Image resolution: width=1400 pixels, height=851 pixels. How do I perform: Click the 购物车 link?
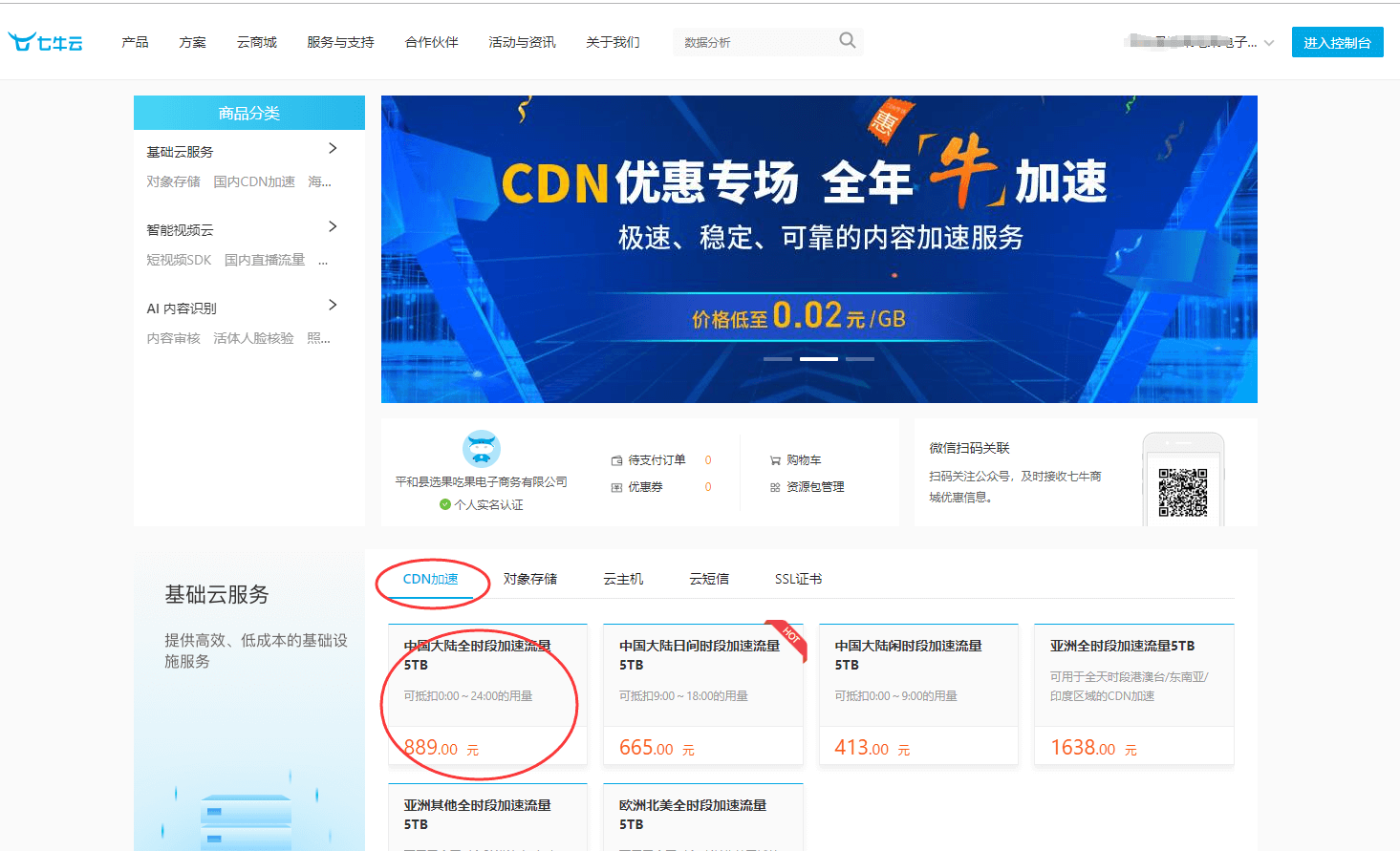pyautogui.click(x=804, y=460)
